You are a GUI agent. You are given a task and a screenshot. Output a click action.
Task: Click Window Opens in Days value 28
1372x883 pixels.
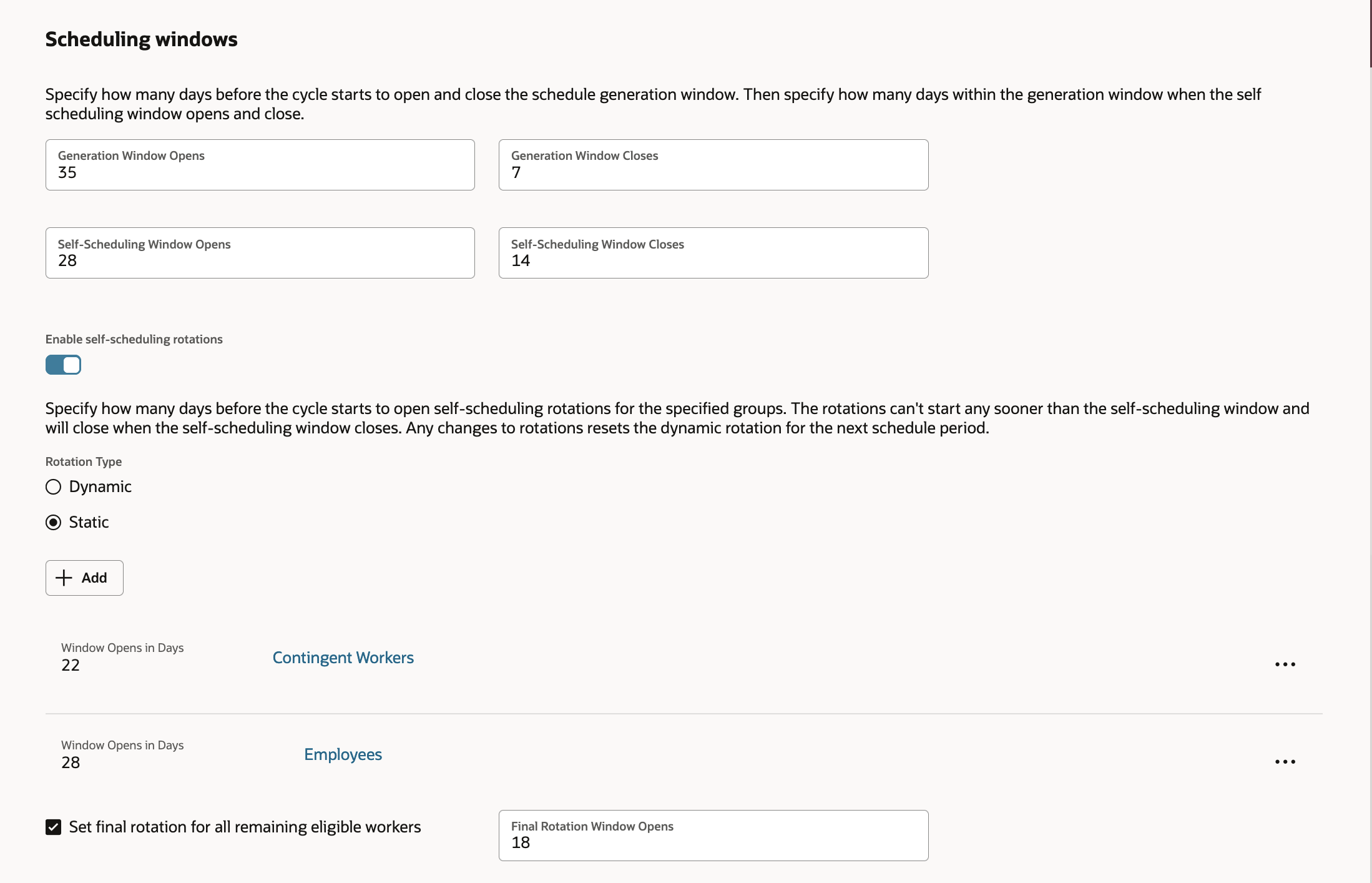tap(71, 762)
